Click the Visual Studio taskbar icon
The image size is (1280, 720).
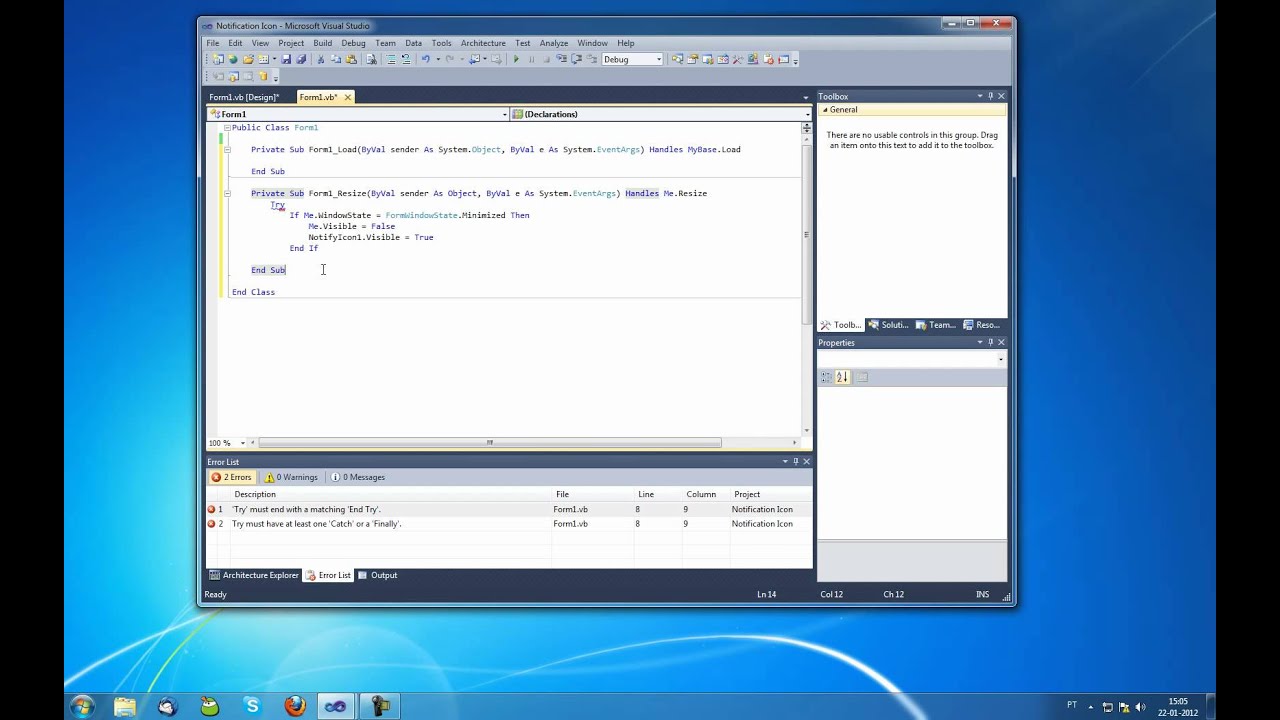tap(336, 706)
